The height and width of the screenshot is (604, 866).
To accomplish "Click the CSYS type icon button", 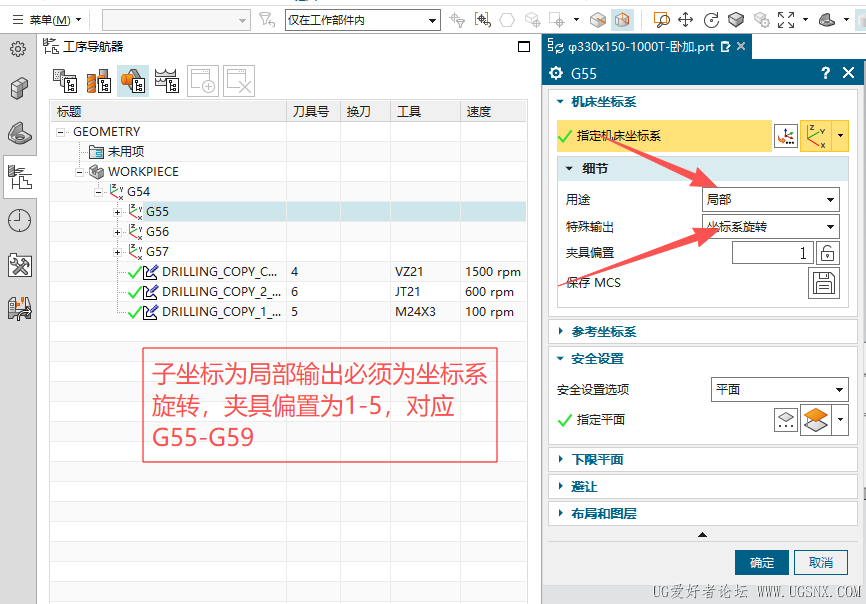I will coord(816,136).
